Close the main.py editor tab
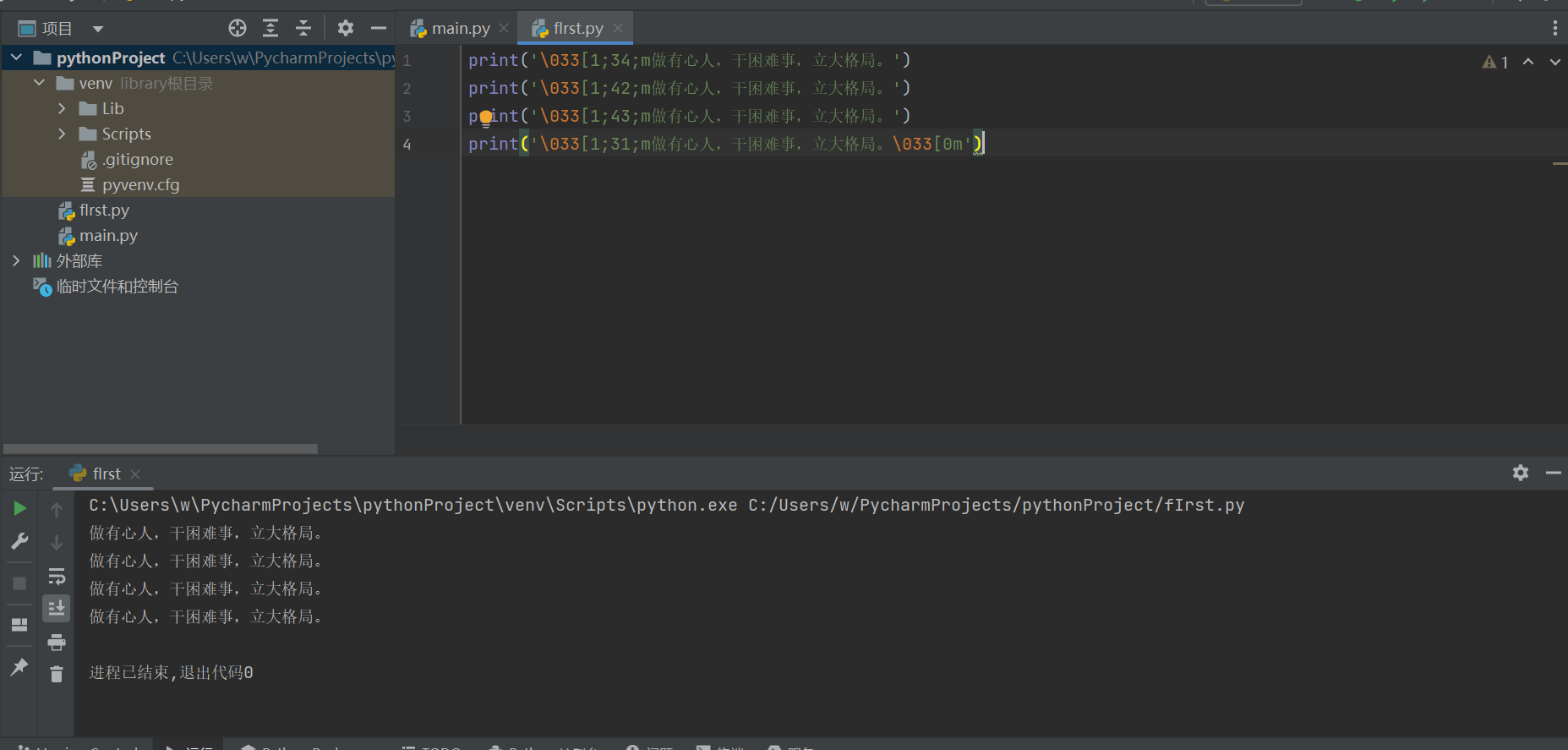Screen dimensions: 1568x750 coord(504,29)
